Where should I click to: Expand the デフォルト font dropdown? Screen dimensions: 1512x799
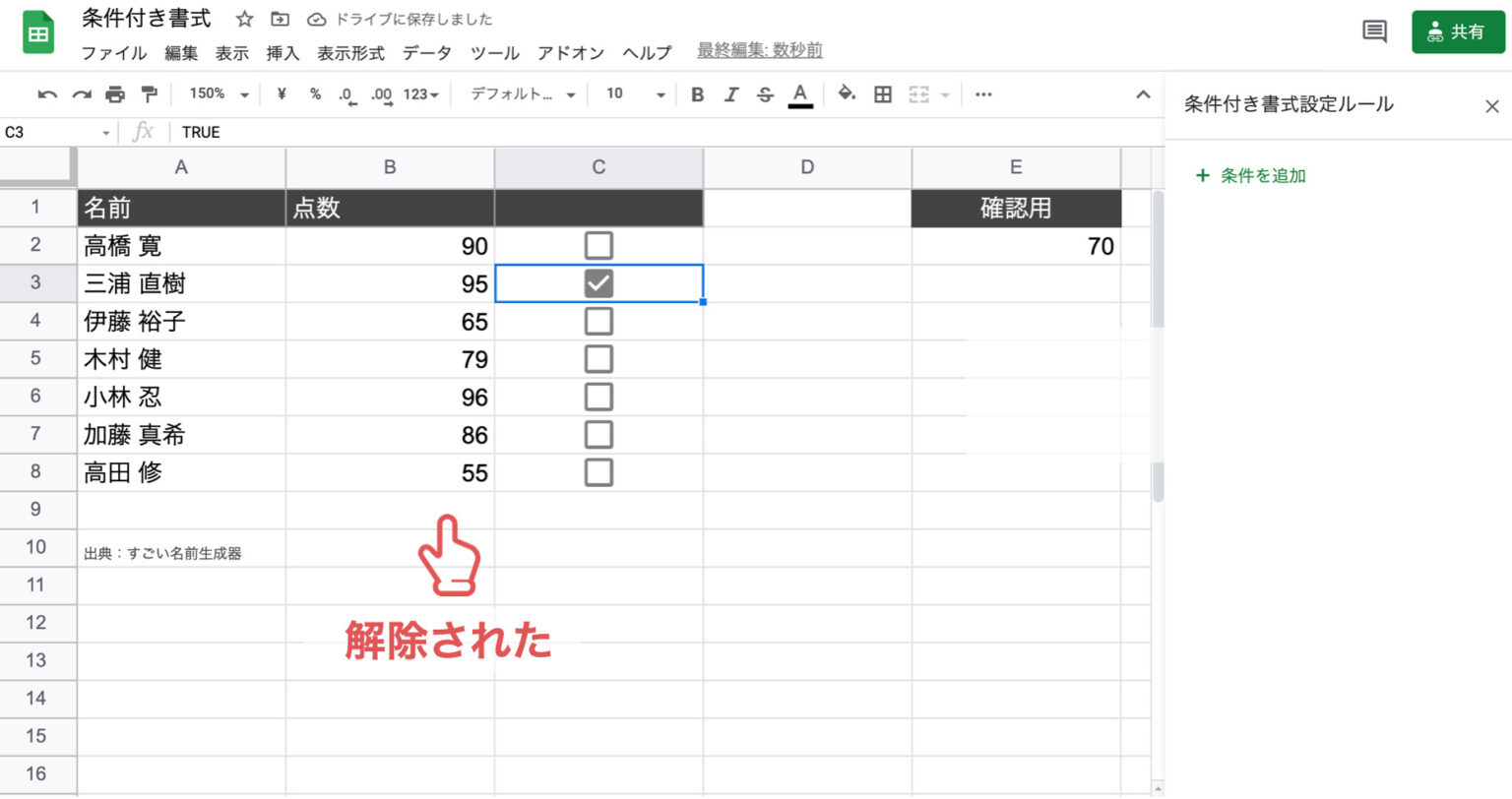522,94
